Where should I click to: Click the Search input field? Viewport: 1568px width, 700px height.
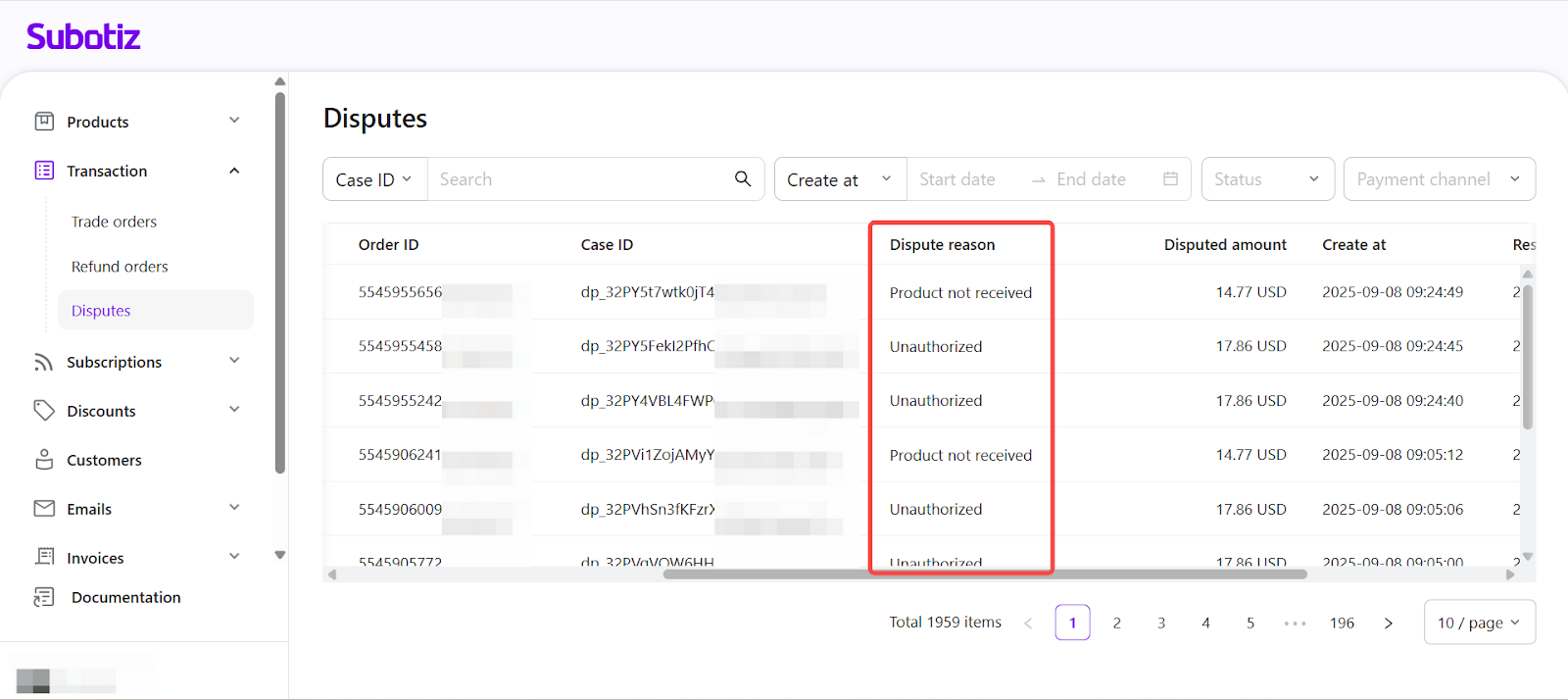click(578, 179)
